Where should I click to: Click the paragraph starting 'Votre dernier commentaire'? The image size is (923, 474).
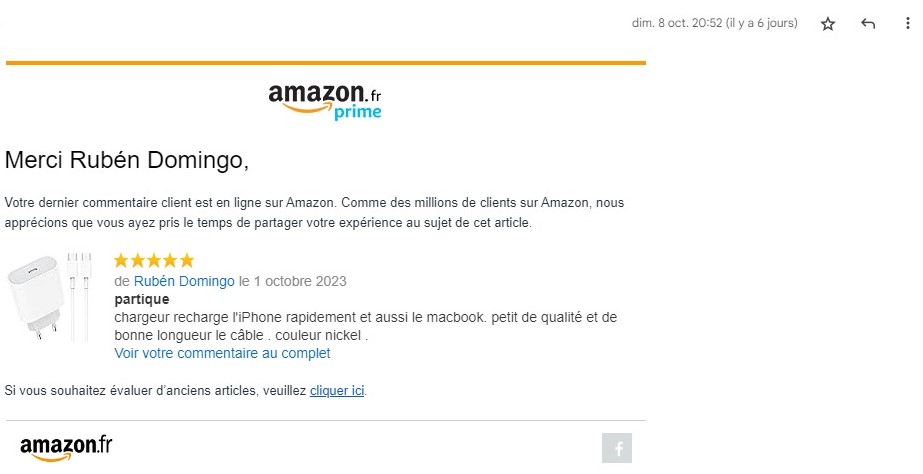click(x=314, y=213)
